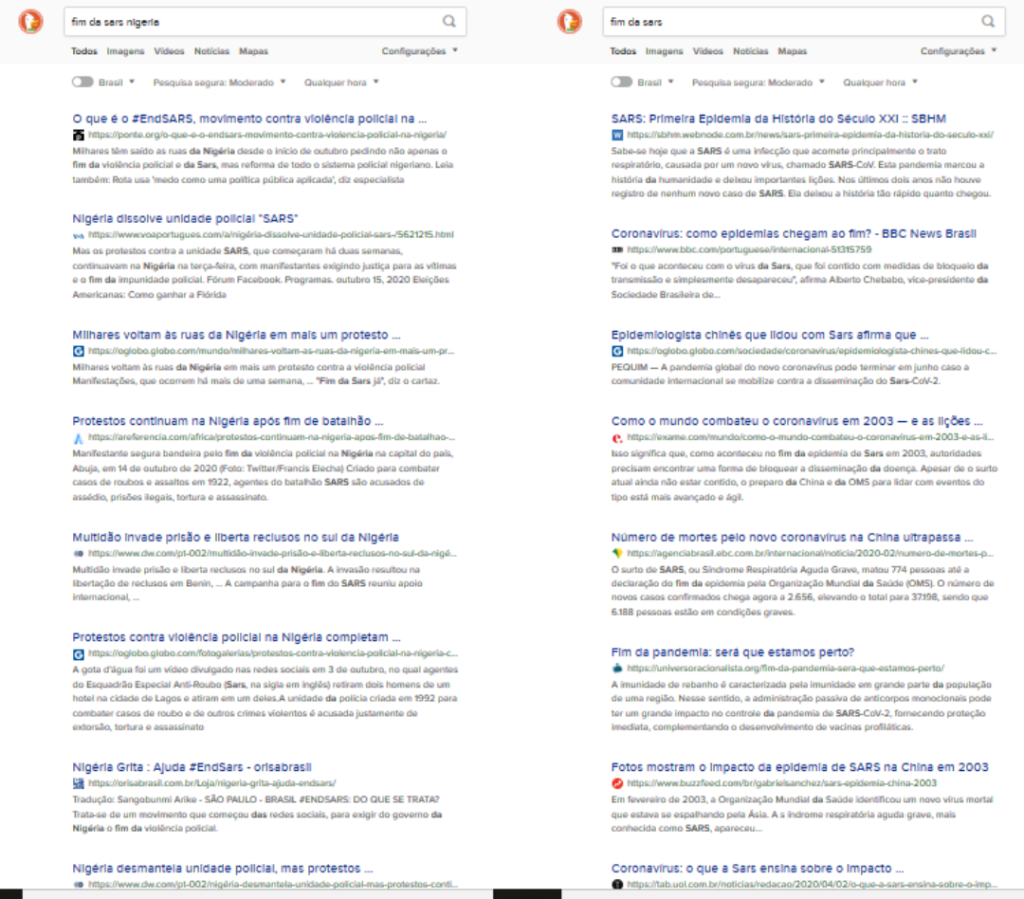
Task: Open 'Multidão invade prisão' result
Action: (236, 537)
